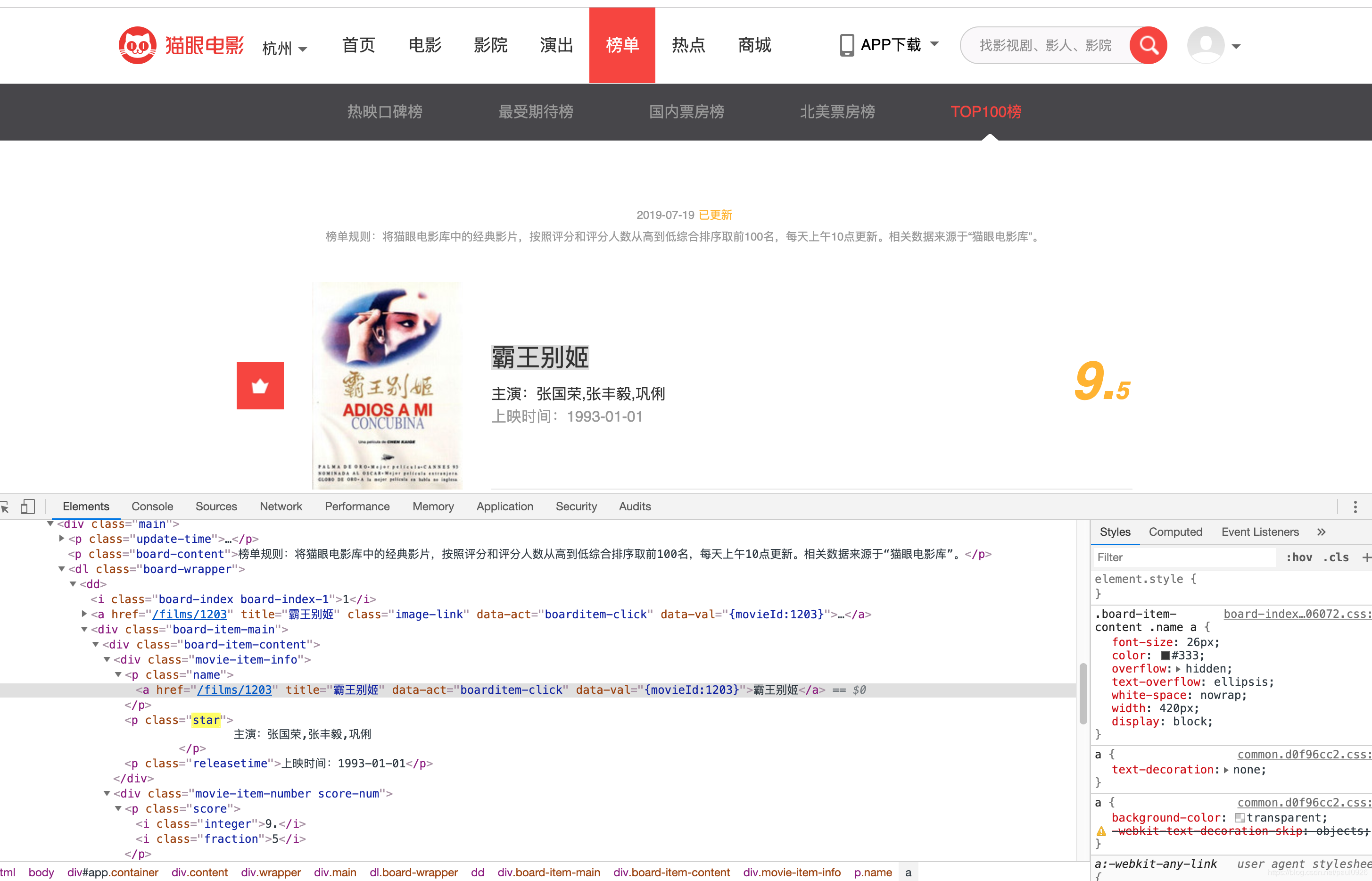Show more Styles pane tabs chevron

(x=1321, y=532)
